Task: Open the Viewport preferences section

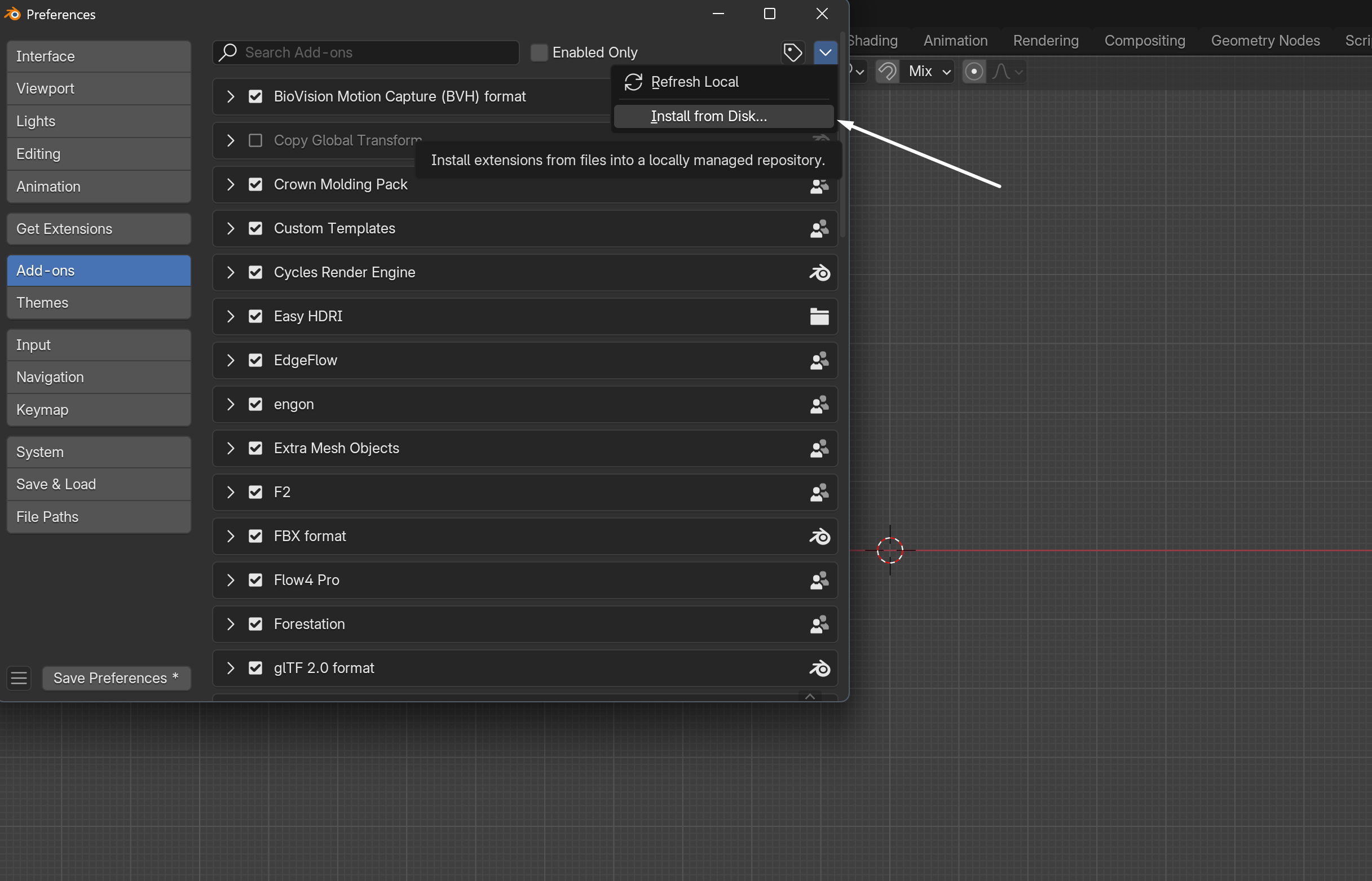Action: pos(99,88)
